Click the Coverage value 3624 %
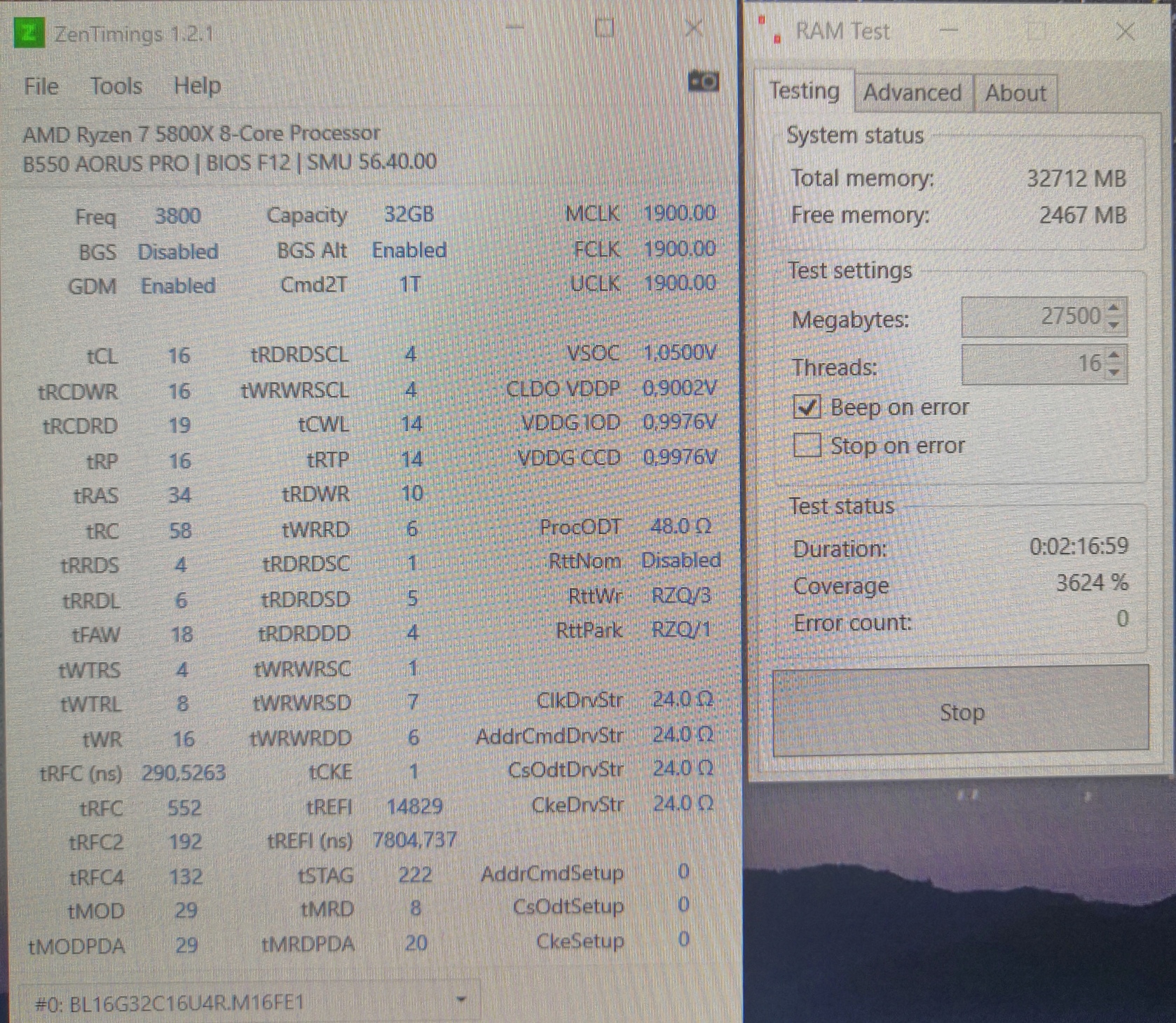 [1093, 582]
